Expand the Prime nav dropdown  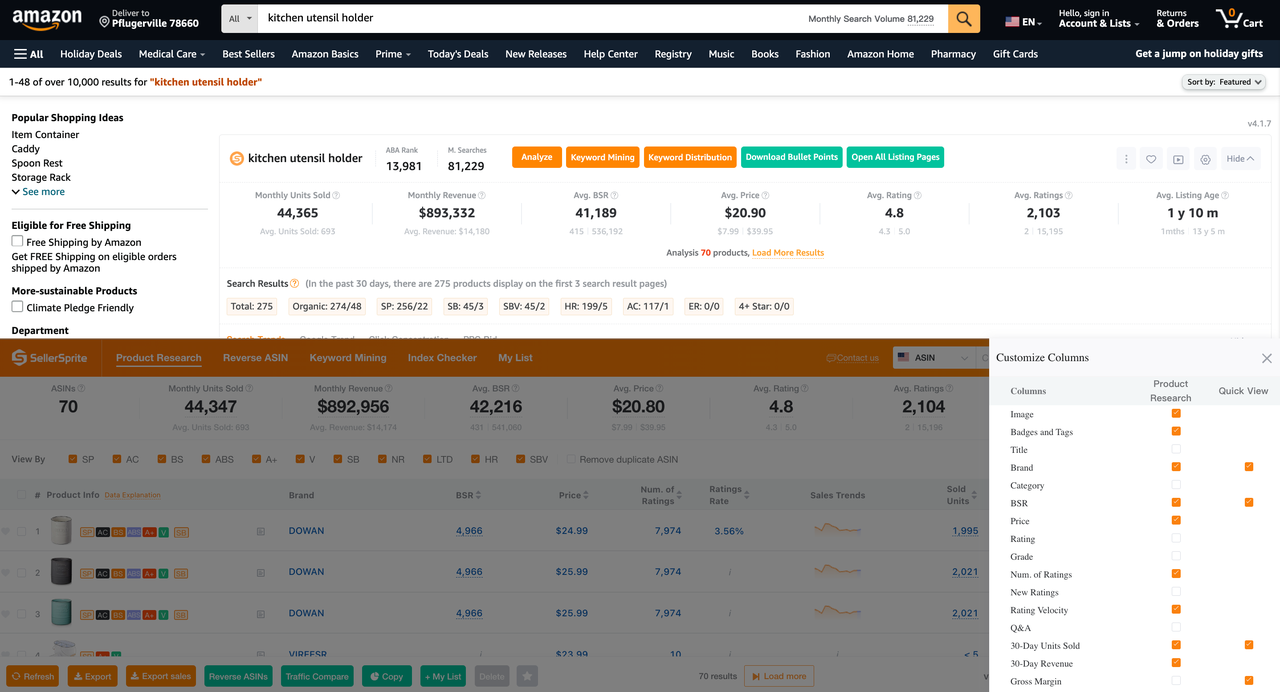[393, 54]
